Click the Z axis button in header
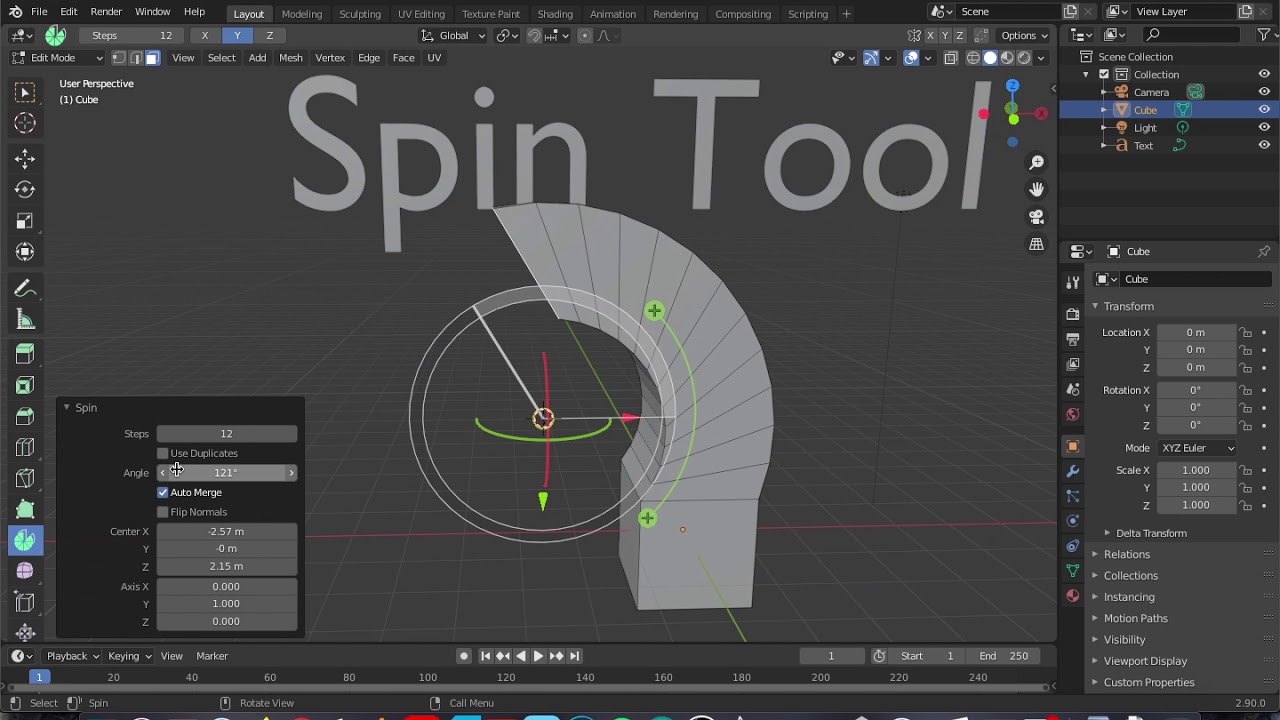The height and width of the screenshot is (720, 1280). pyautogui.click(x=269, y=35)
